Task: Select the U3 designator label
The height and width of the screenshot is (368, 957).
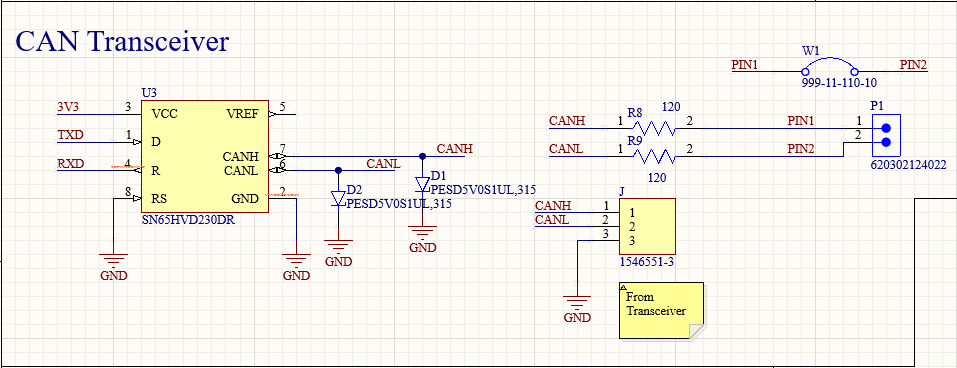Action: click(x=149, y=93)
